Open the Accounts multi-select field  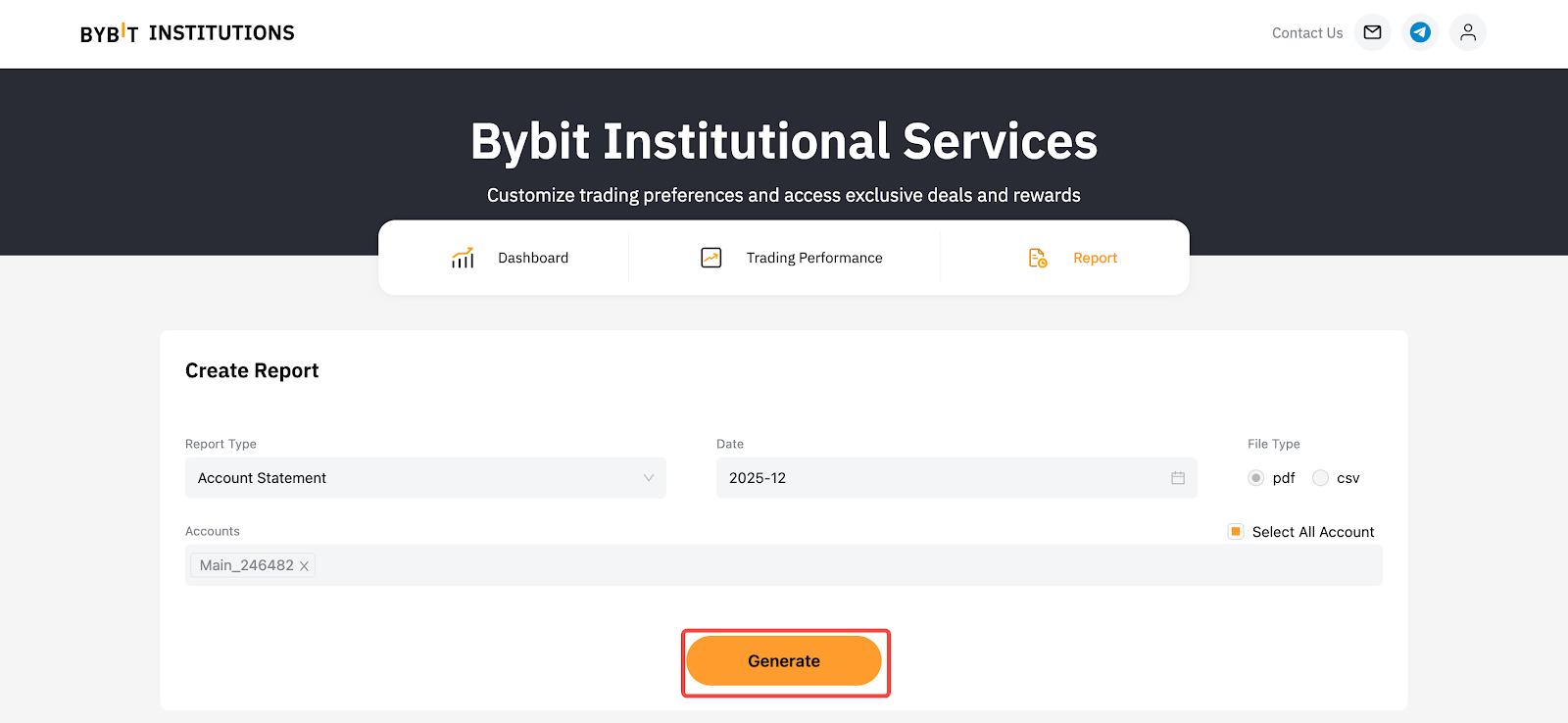point(843,565)
